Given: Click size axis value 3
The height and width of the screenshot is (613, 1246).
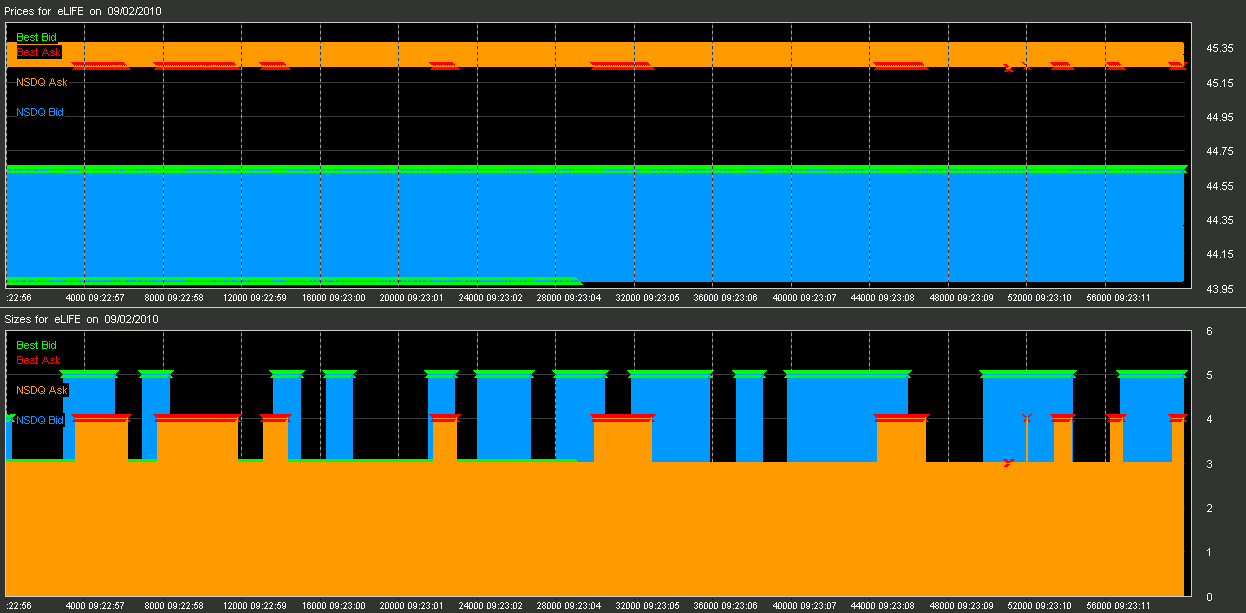Looking at the screenshot, I should [x=1210, y=464].
